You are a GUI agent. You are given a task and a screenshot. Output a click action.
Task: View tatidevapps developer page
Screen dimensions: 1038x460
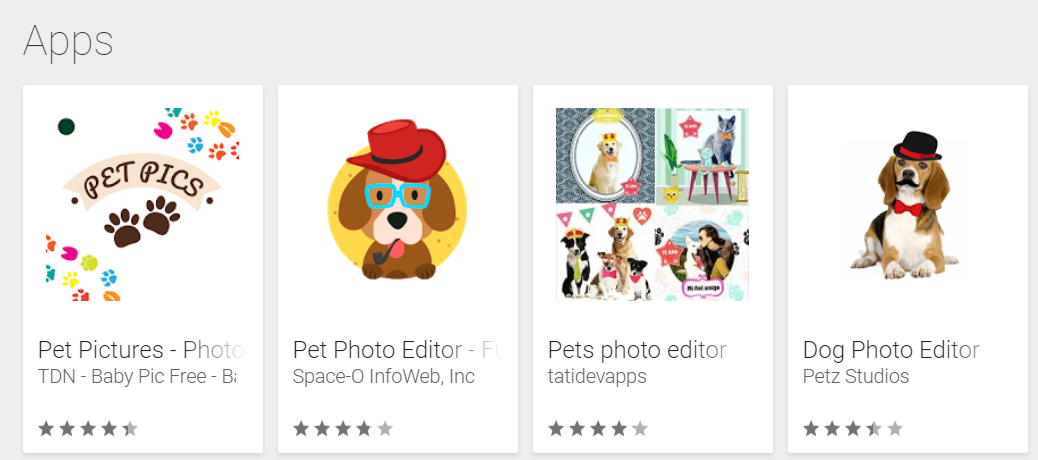(x=597, y=377)
